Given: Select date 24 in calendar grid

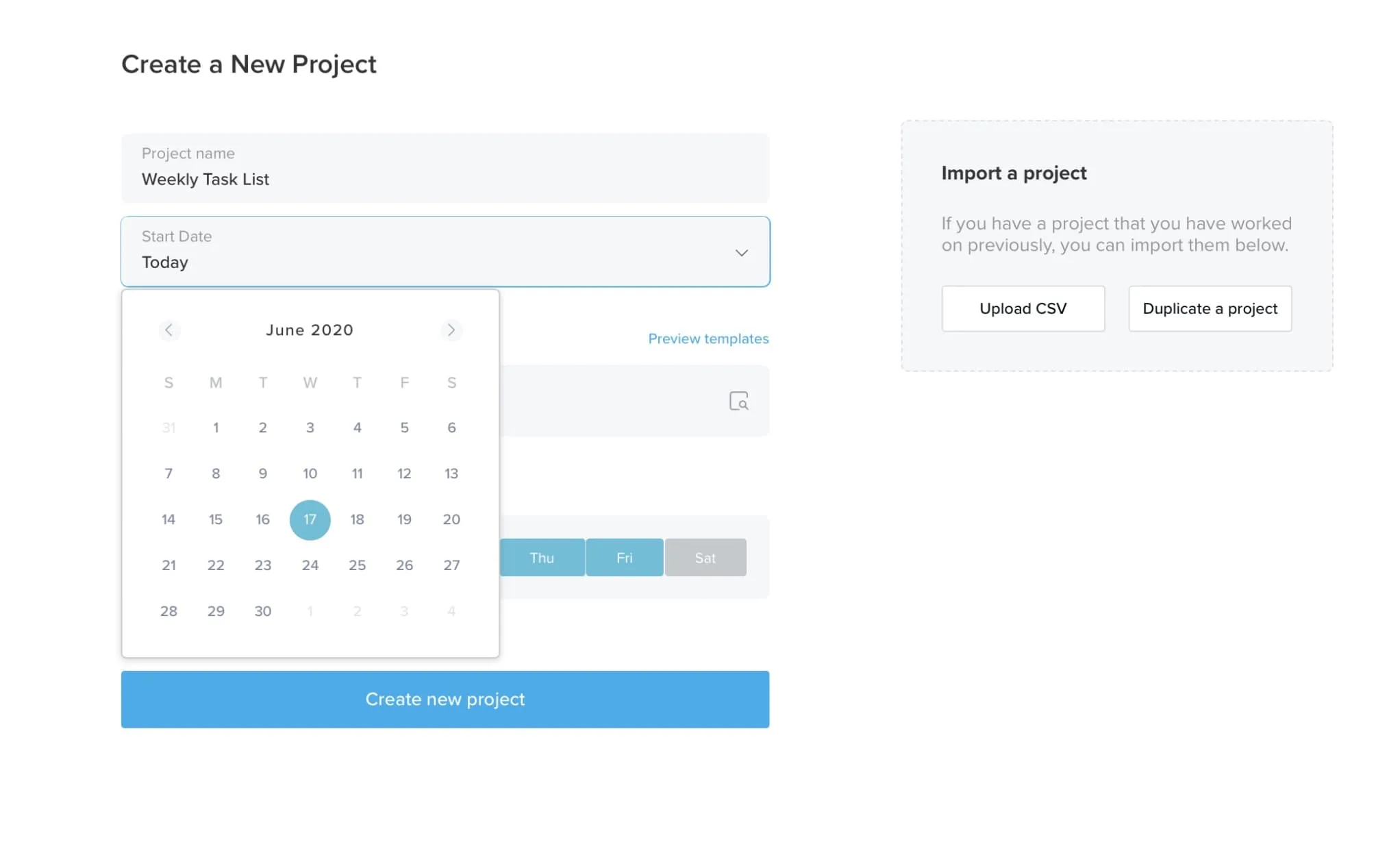Looking at the screenshot, I should [x=310, y=565].
